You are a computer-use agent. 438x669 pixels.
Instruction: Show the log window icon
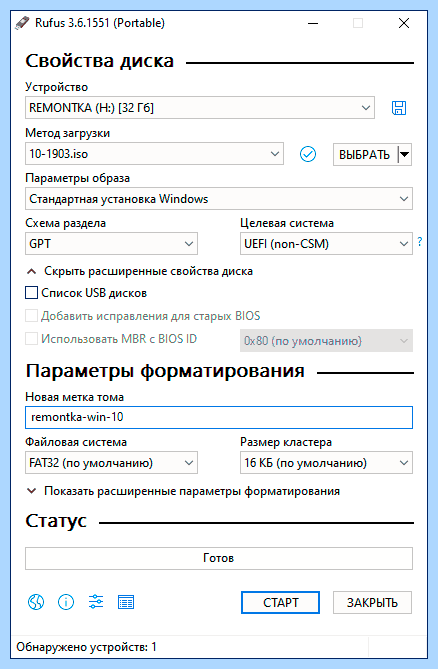coord(126,602)
